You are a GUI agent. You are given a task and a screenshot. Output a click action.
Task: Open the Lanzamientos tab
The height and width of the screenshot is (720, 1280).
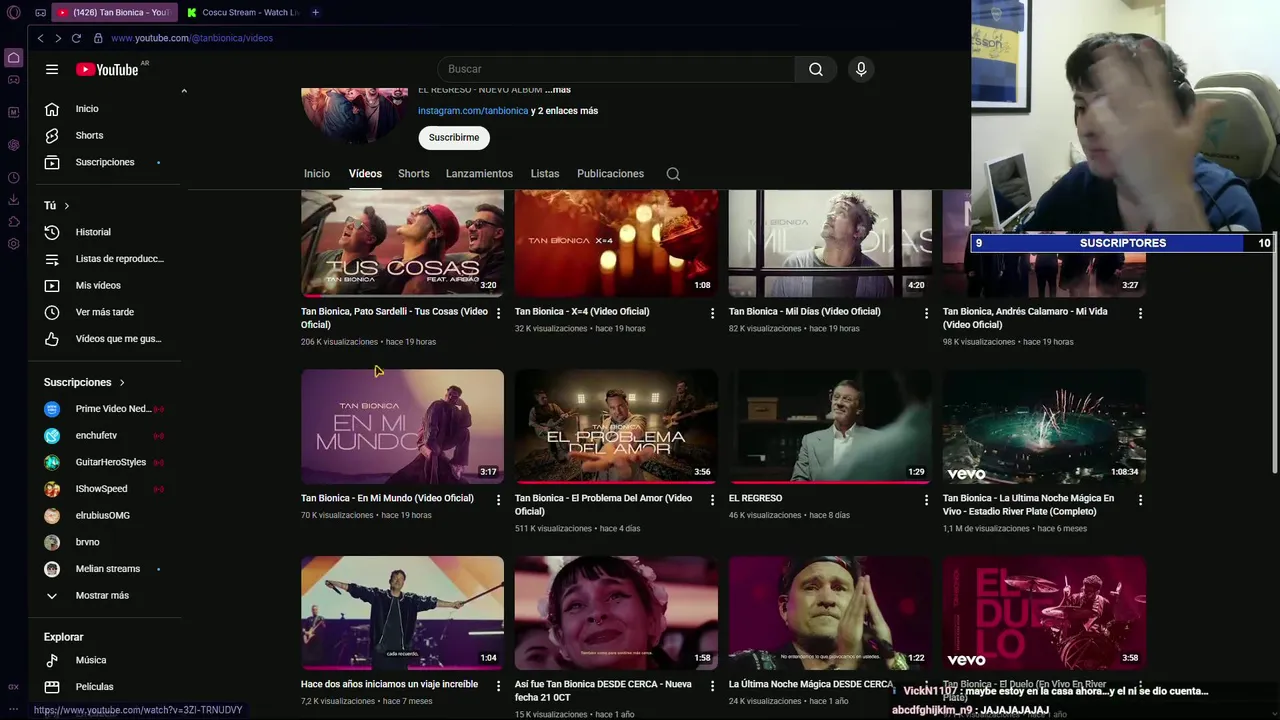[x=479, y=174]
